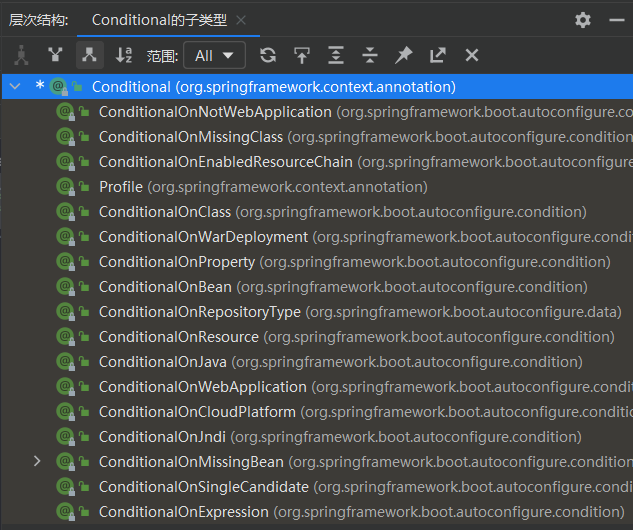Open hierarchy panel settings gear

(583, 20)
